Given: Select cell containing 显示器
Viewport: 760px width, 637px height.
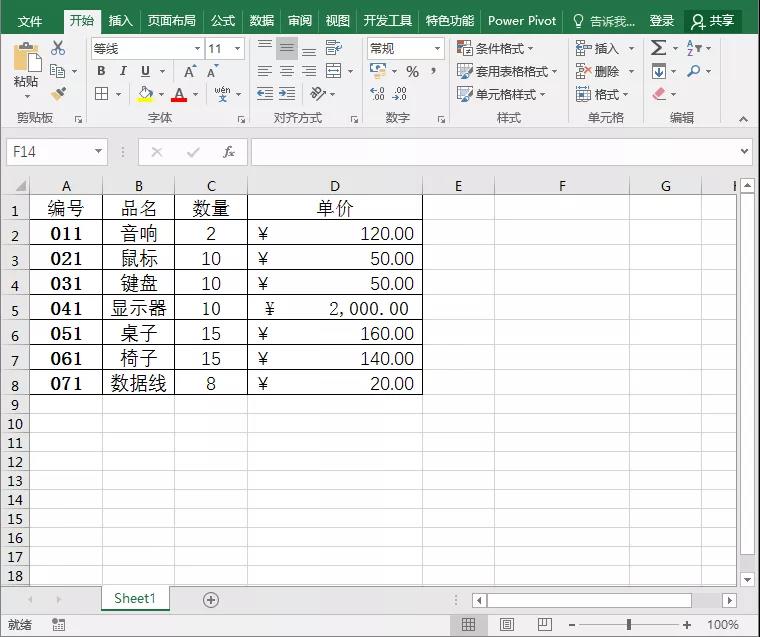Looking at the screenshot, I should tap(139, 308).
